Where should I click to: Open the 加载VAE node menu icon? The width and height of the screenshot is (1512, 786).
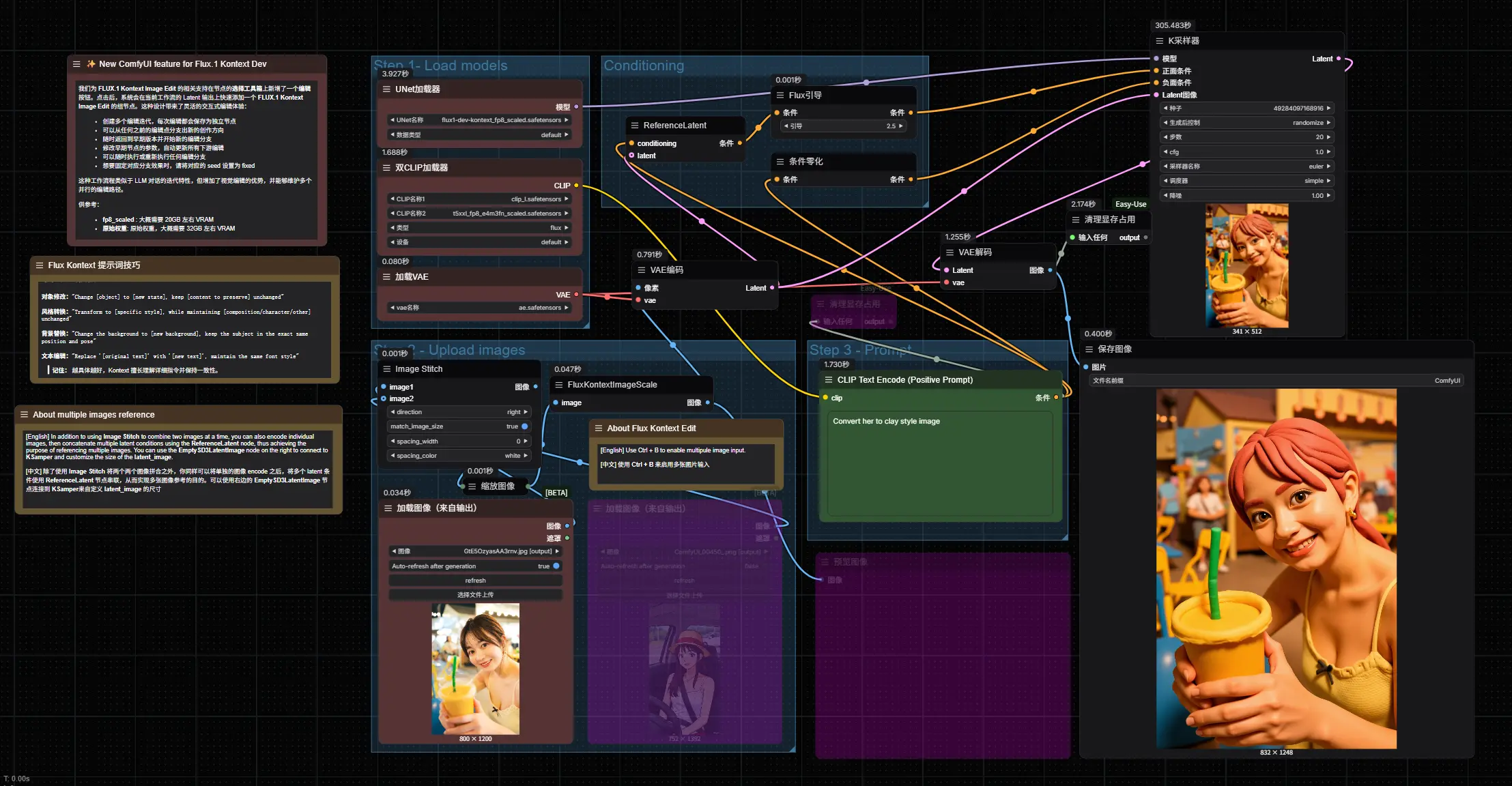point(386,277)
